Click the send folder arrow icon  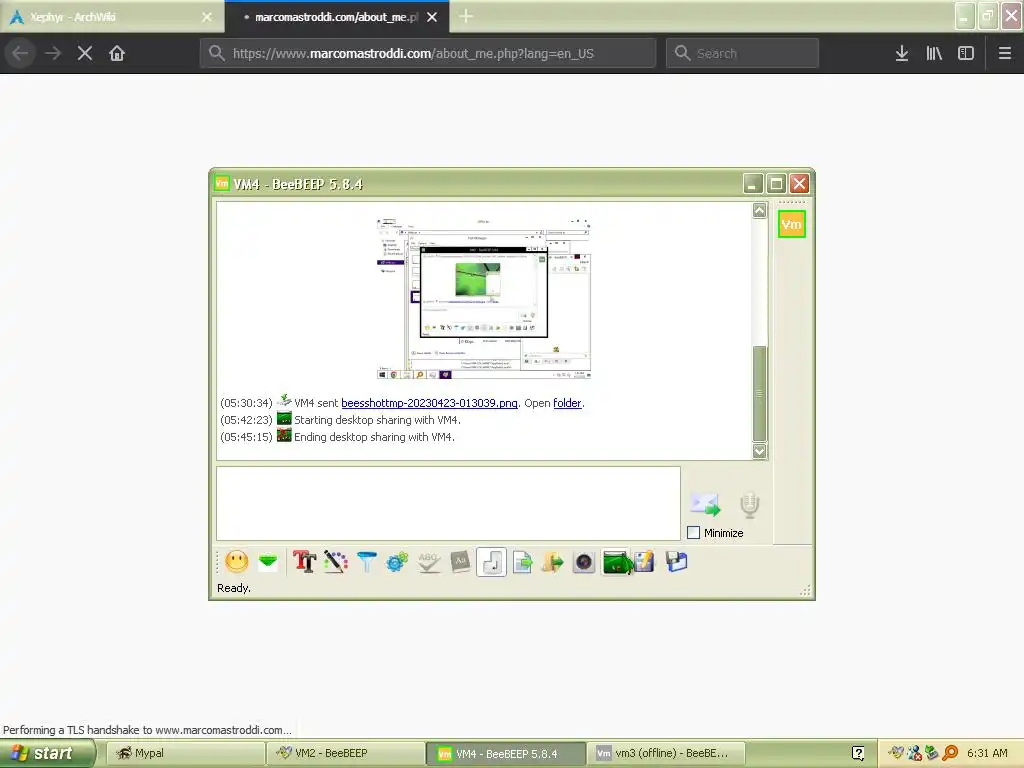click(552, 562)
